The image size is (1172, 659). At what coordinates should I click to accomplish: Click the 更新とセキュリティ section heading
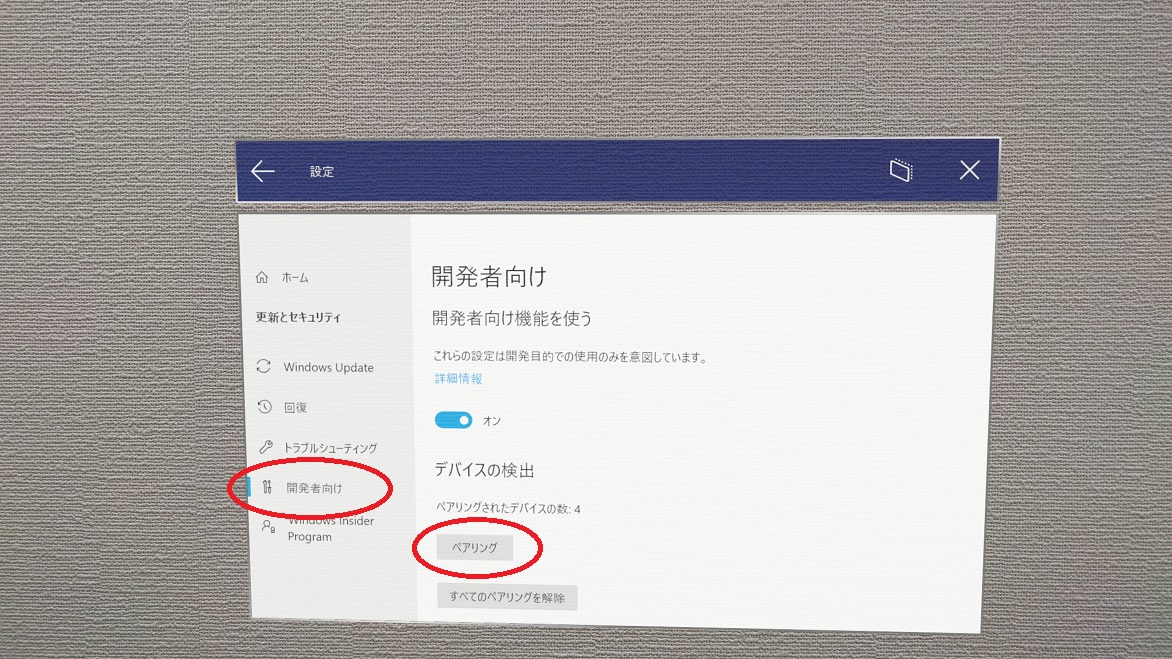click(x=298, y=317)
